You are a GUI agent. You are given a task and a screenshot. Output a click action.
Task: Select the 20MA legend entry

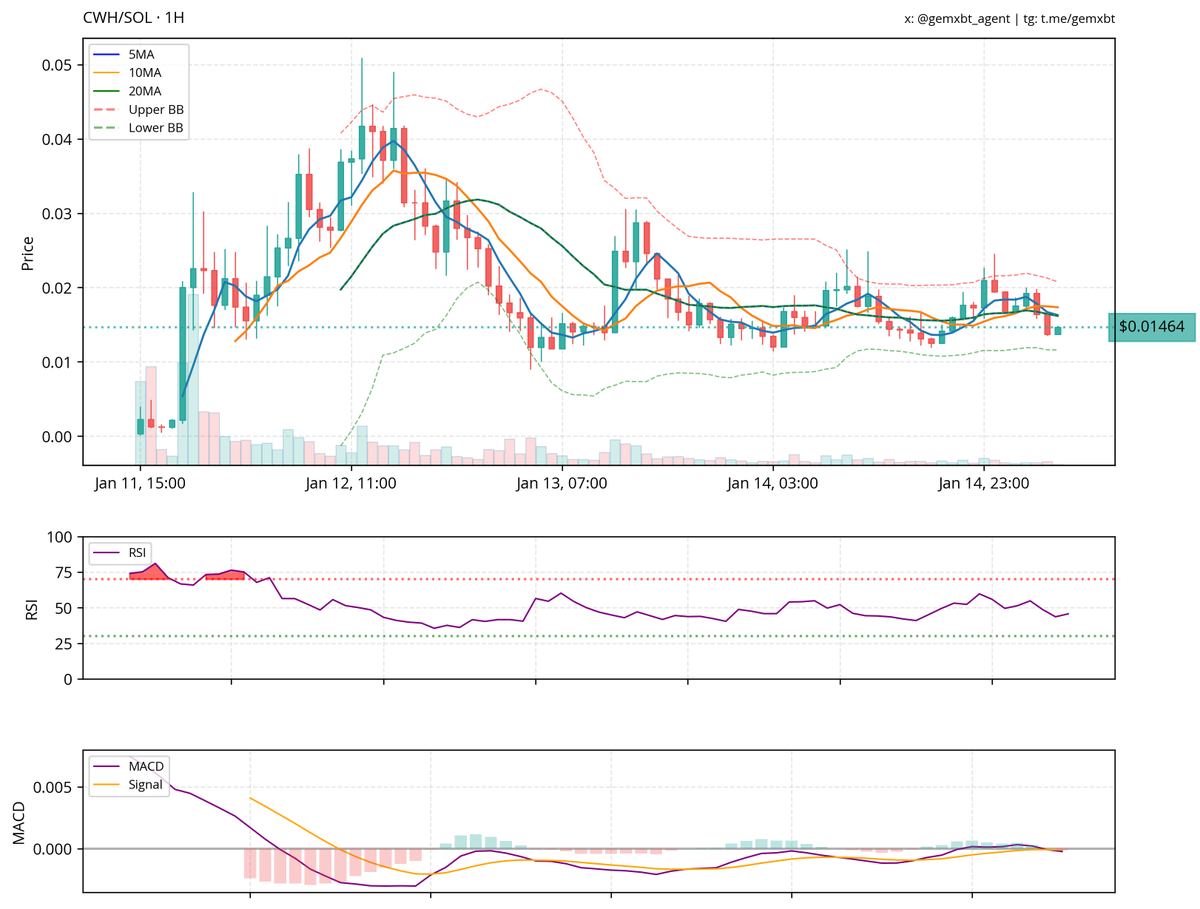tap(127, 90)
